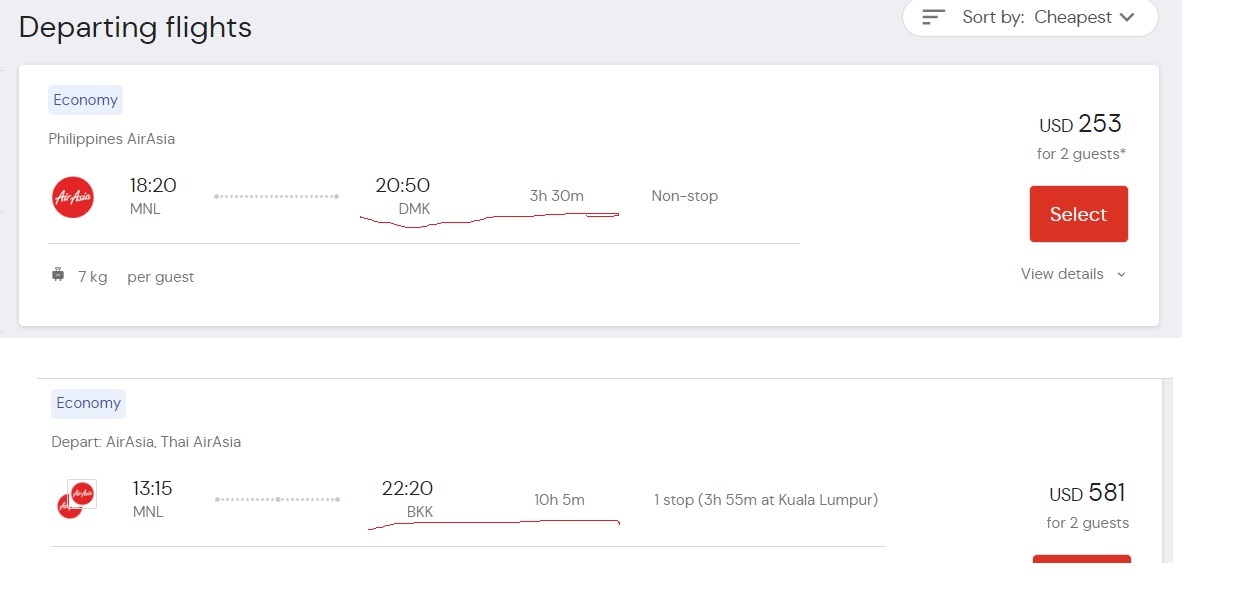Click the first flight's Economy tag

tap(85, 100)
